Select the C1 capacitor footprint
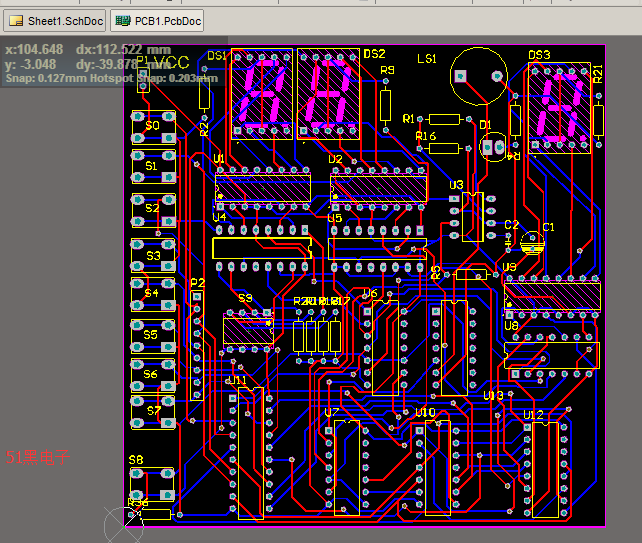 532,243
